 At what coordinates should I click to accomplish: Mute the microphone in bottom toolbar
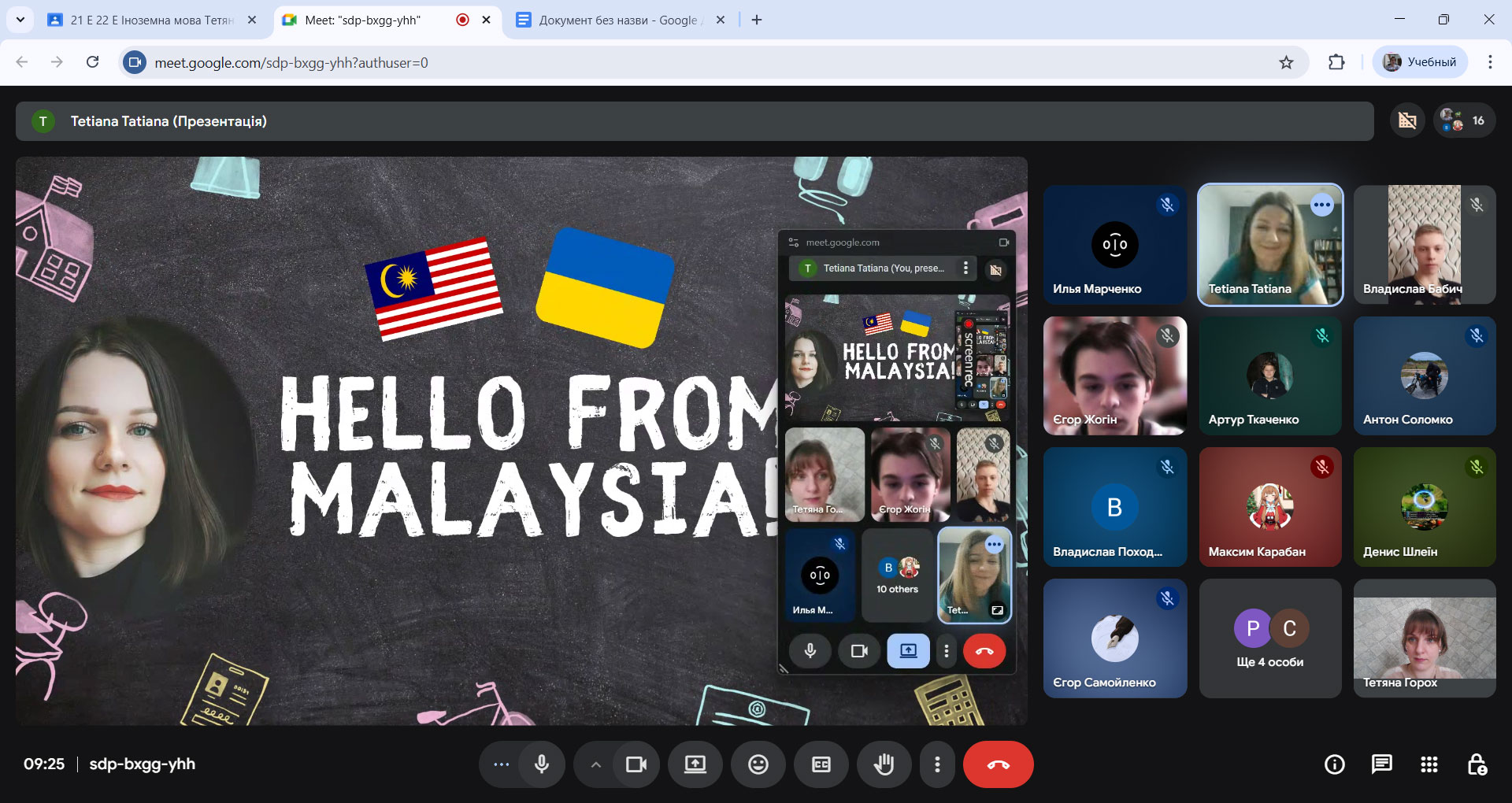tap(542, 764)
